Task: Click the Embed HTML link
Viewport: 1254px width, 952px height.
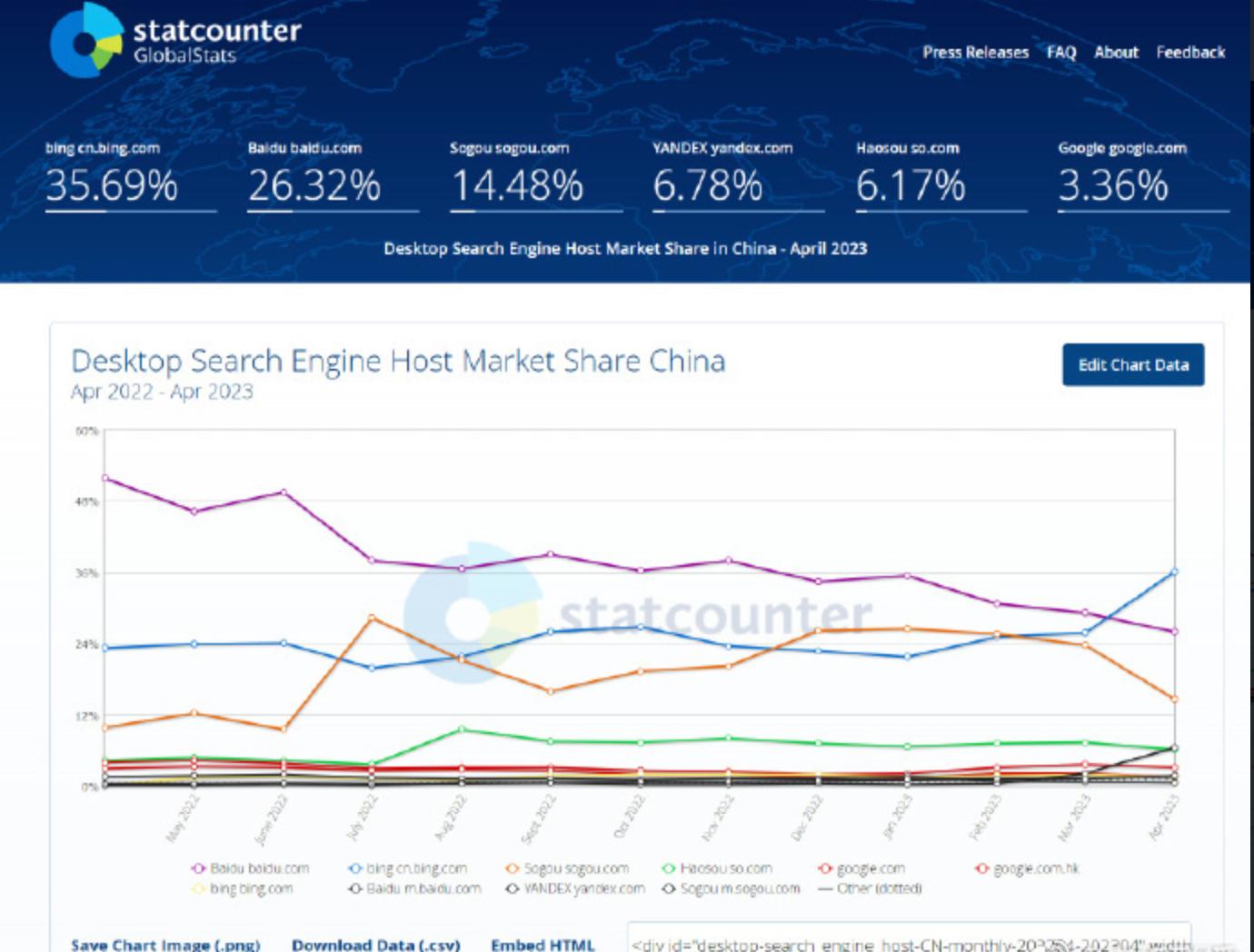Action: (x=542, y=944)
